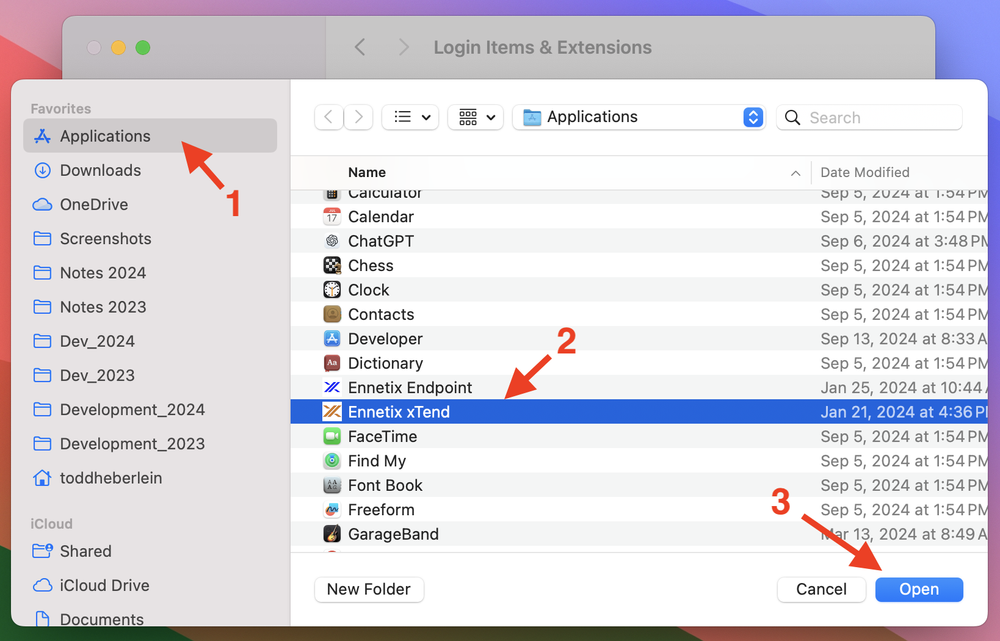Select the Ennetix xTend app icon
The height and width of the screenshot is (641, 1000).
point(332,412)
